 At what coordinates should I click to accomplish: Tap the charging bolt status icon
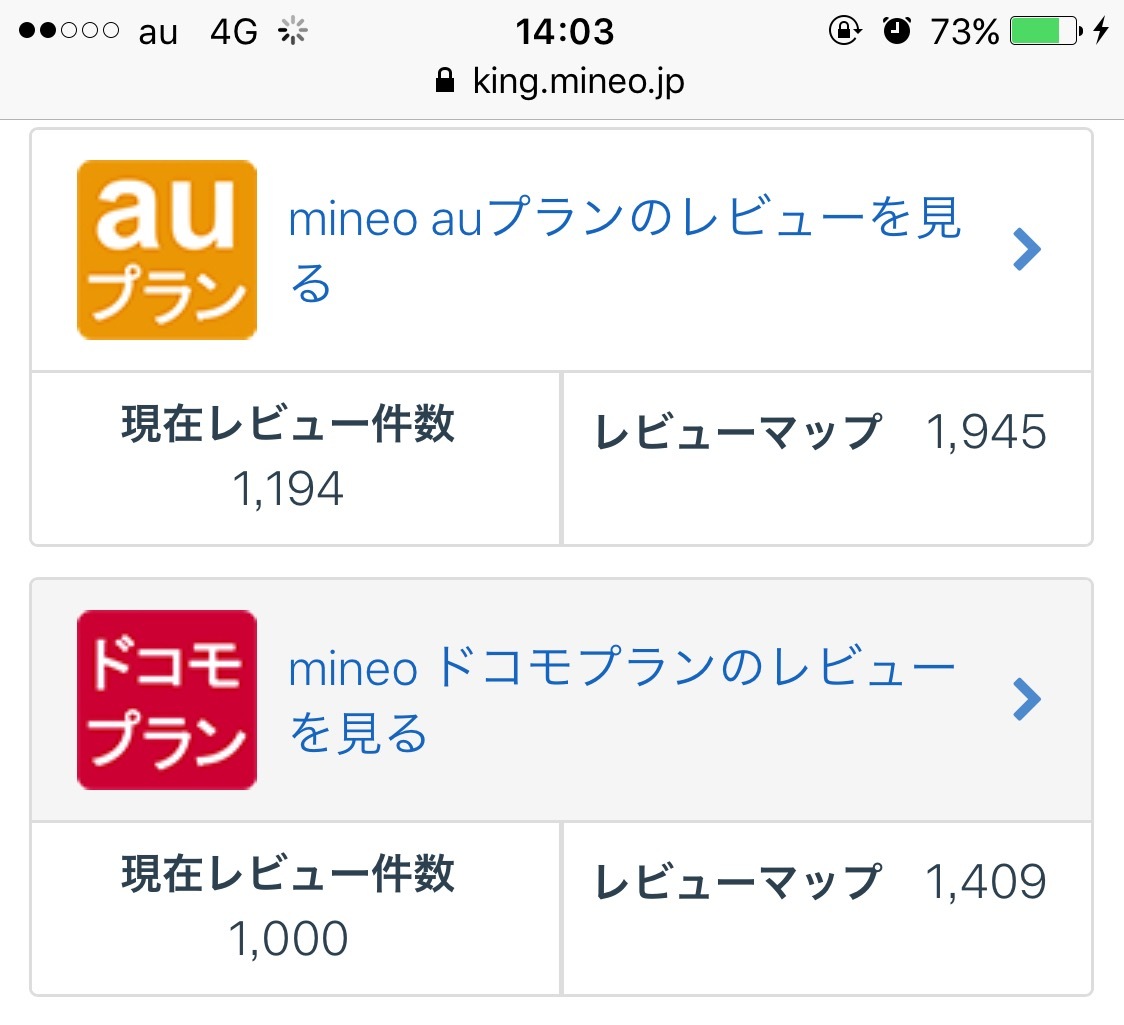pyautogui.click(x=1101, y=32)
